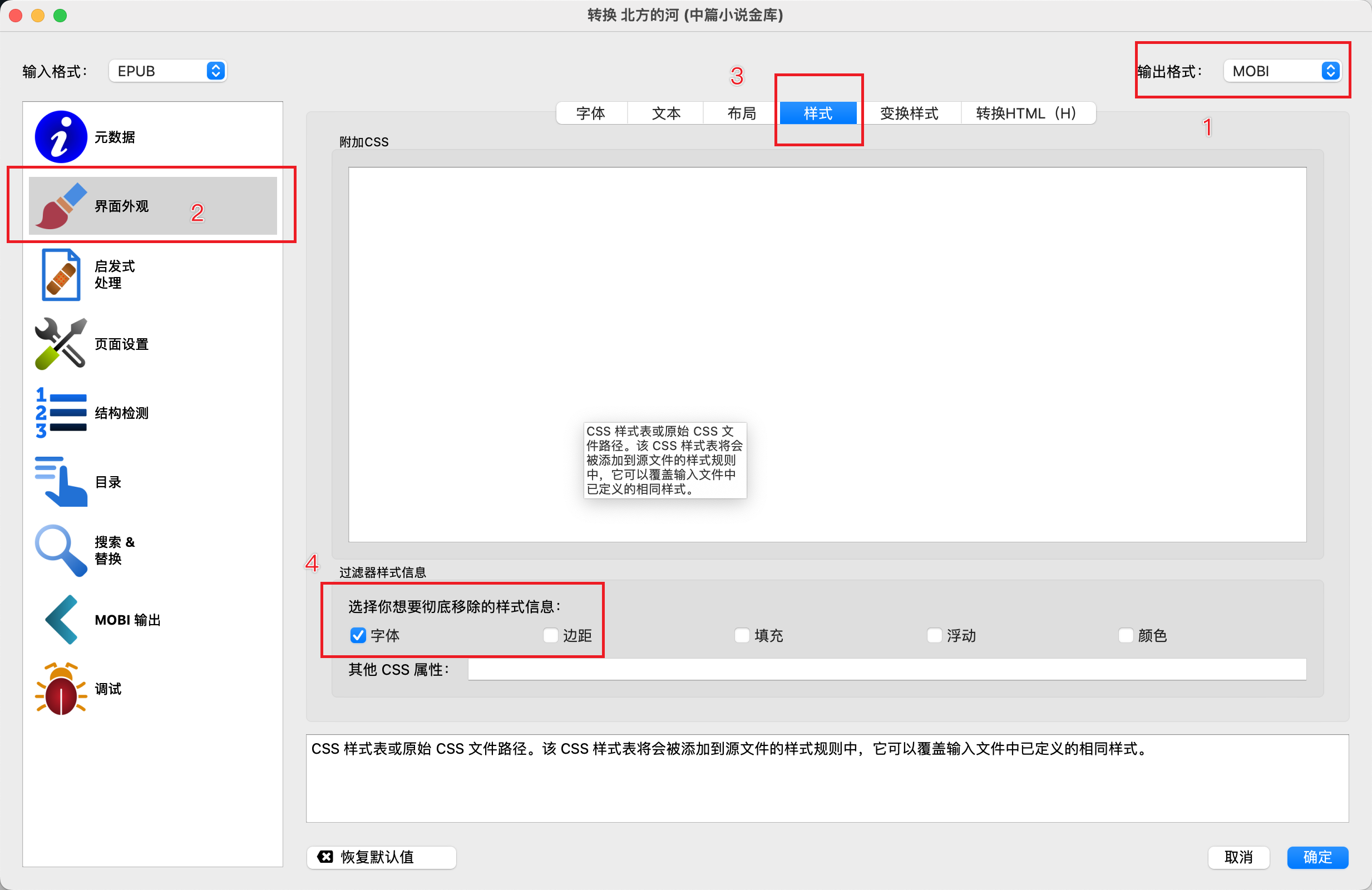Screen dimensions: 1372x890
Task: Expand the output format MOBI dropdown
Action: click(x=1282, y=71)
